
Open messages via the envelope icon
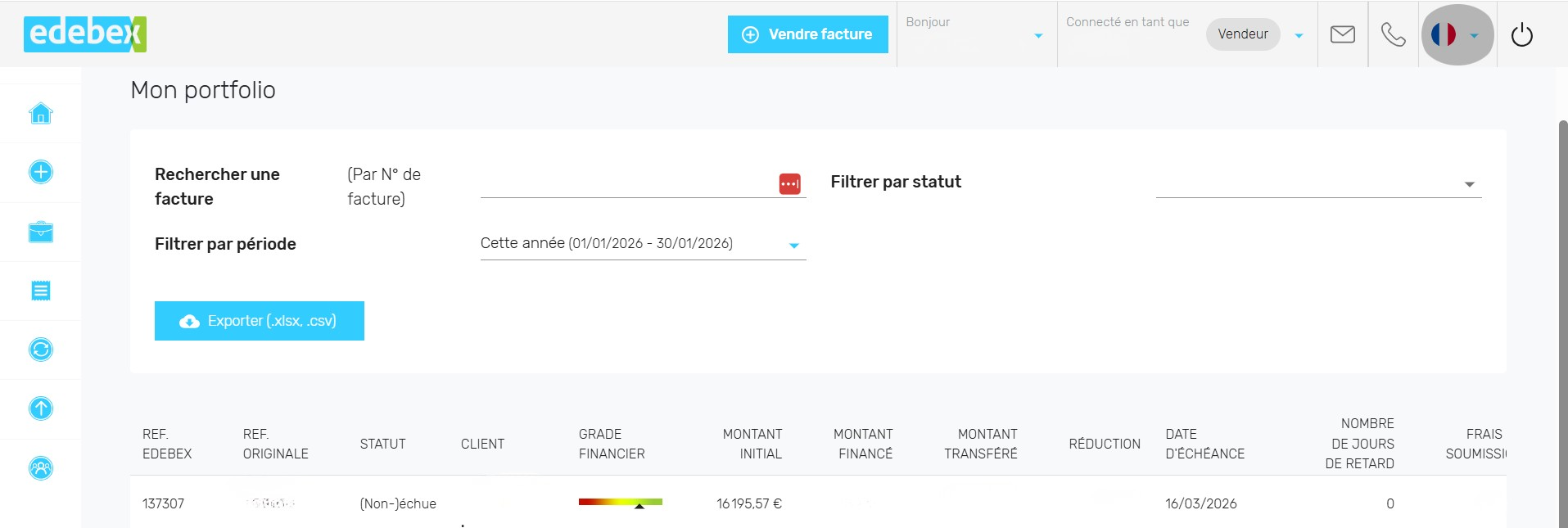pos(1342,34)
